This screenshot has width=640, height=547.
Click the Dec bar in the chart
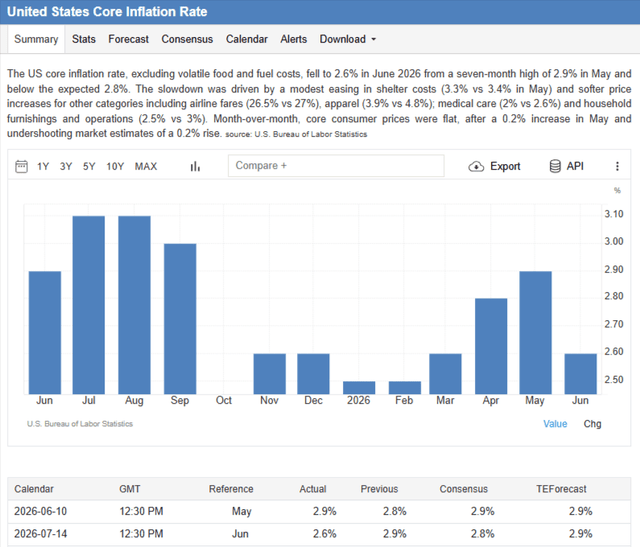click(x=313, y=374)
